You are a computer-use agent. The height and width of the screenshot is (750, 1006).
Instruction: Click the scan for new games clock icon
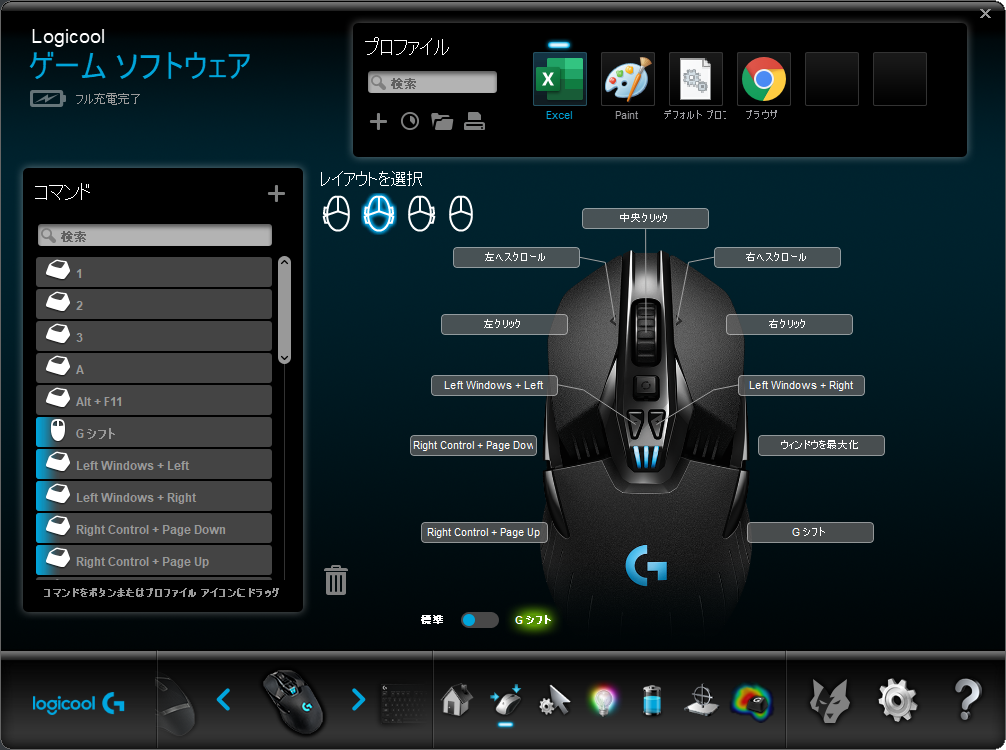tap(410, 121)
